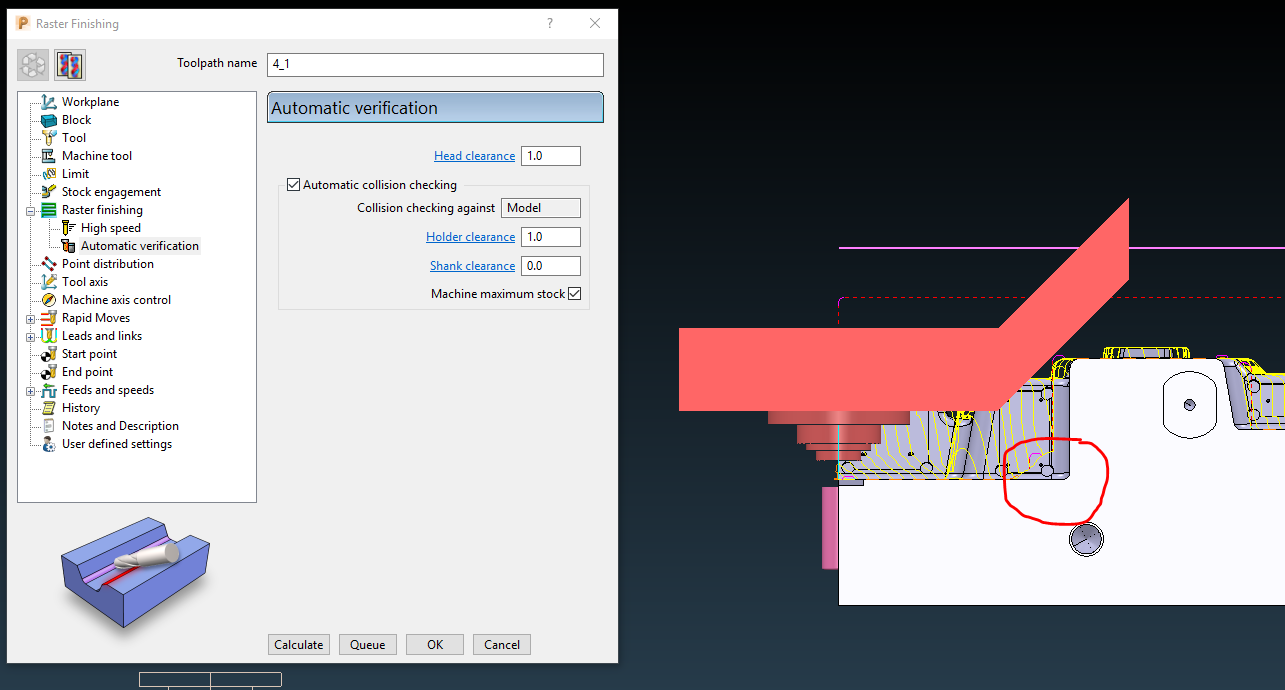Click the Tool icon in the strategy tree
This screenshot has height=690, width=1285.
[48, 137]
